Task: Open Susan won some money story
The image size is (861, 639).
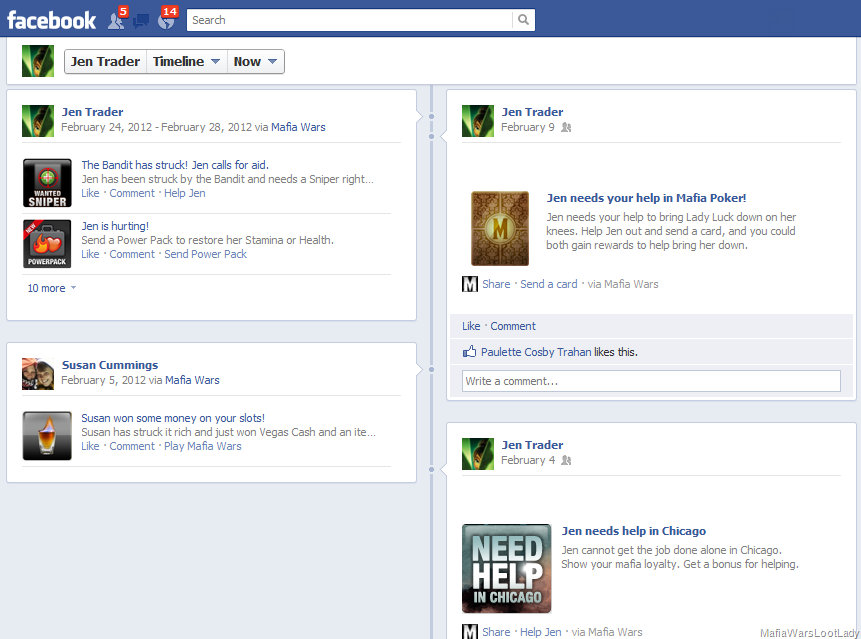Action: pyautogui.click(x=173, y=418)
